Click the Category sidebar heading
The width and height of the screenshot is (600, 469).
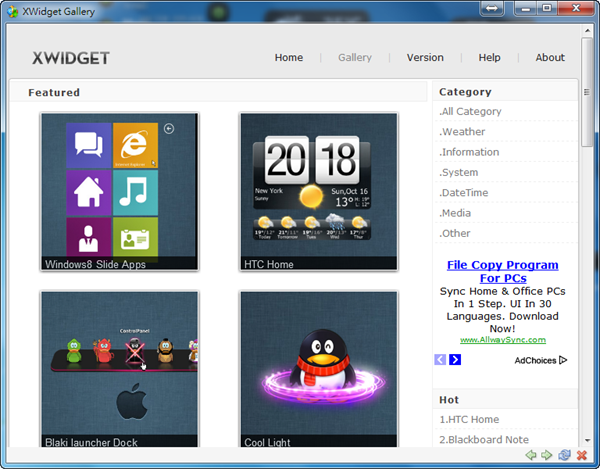(x=465, y=92)
